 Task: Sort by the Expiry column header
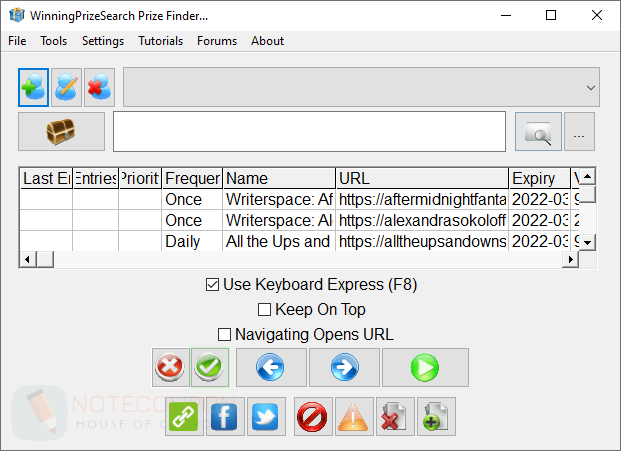(539, 178)
